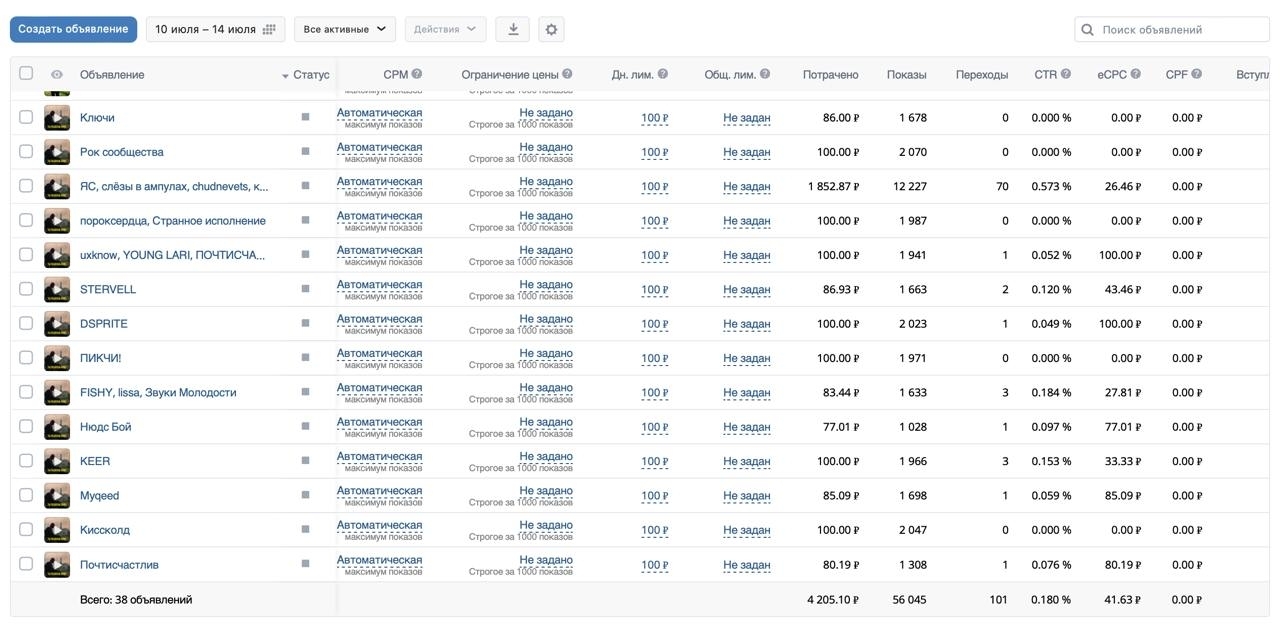Click the CTR help question icon

[1066, 74]
